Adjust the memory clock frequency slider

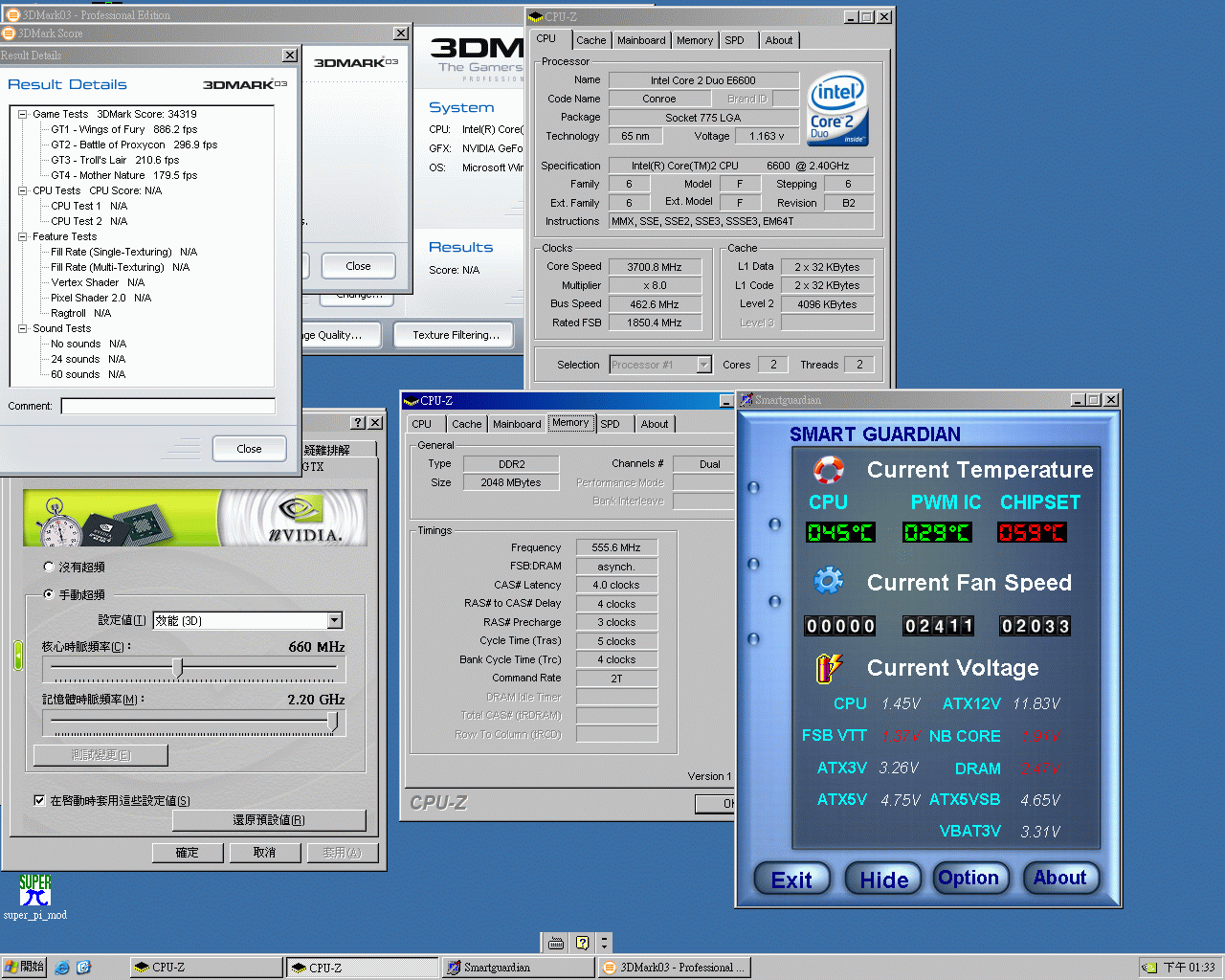click(333, 721)
